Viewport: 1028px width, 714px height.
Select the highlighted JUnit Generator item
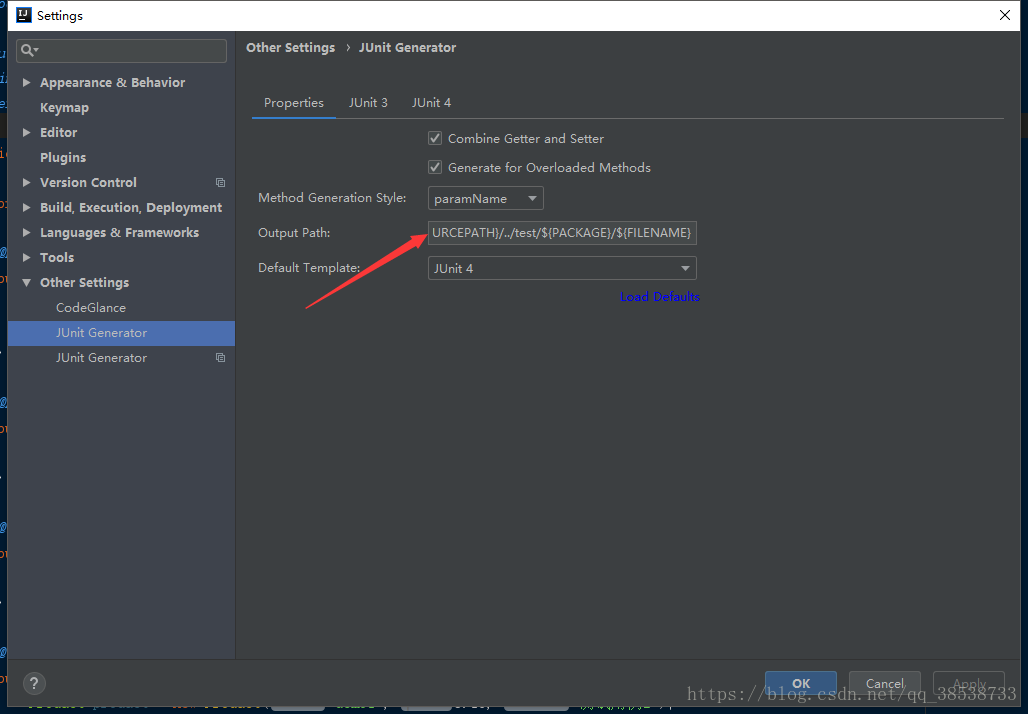121,333
